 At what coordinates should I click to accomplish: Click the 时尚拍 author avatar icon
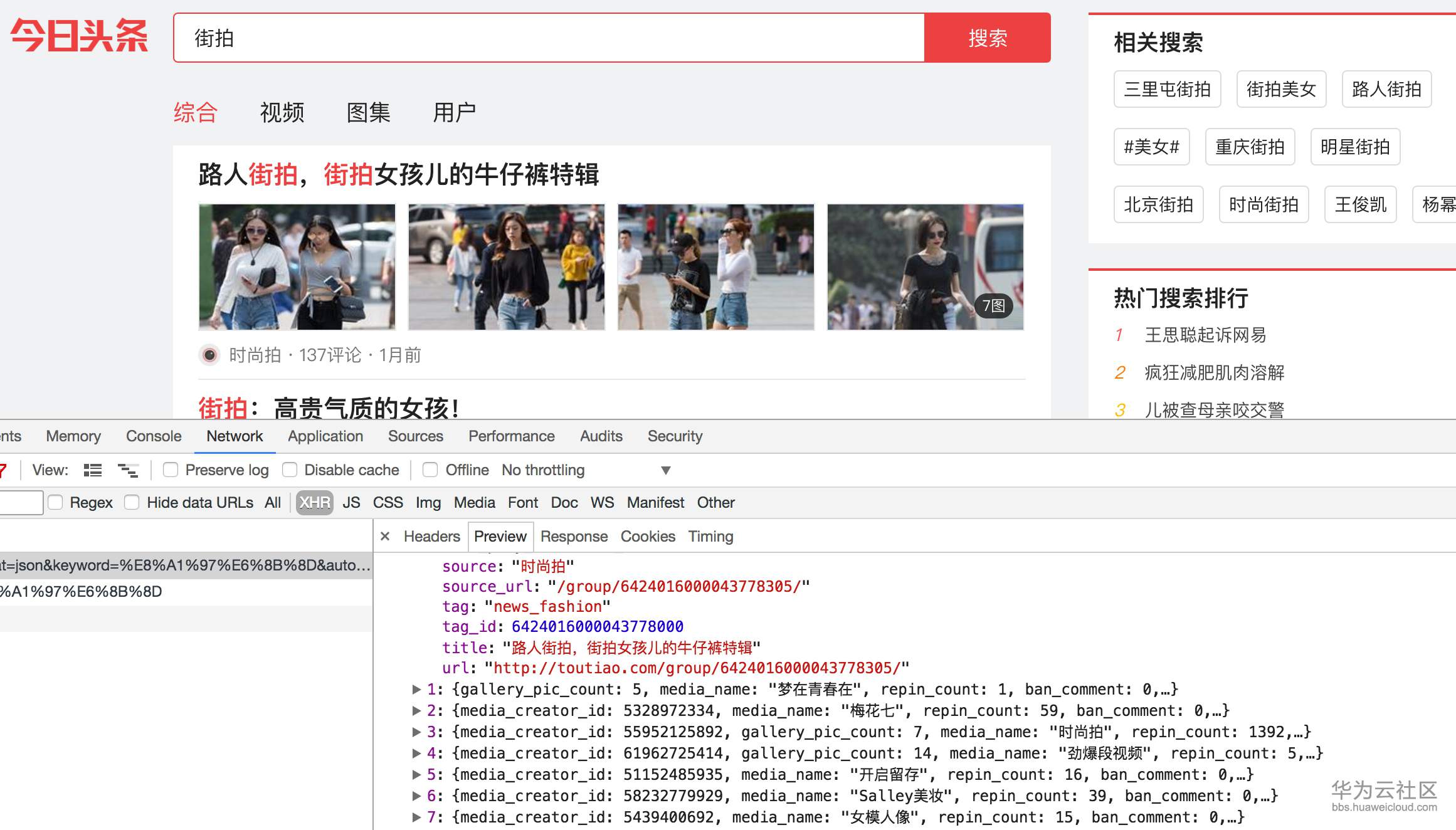(209, 355)
